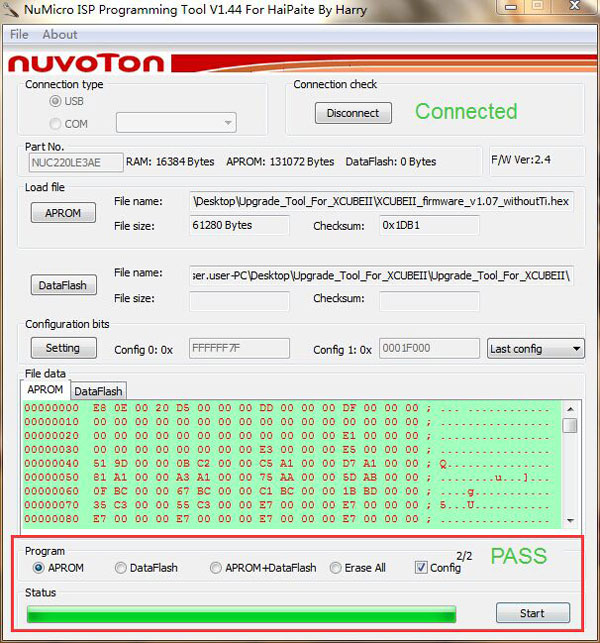This screenshot has width=600, height=643.
Task: Click the hex row at address 00000040
Action: [287, 463]
